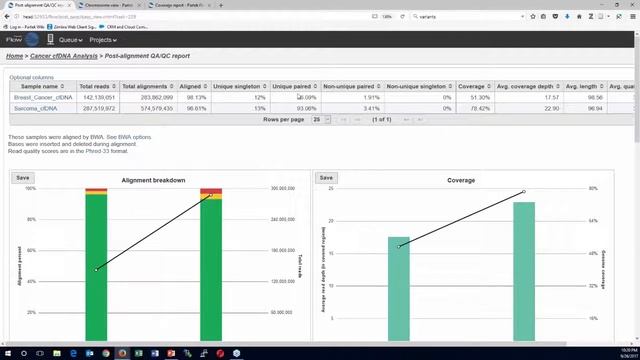The width and height of the screenshot is (640, 360).
Task: Open Zimbra Web Client bookmark
Action: [72, 27]
